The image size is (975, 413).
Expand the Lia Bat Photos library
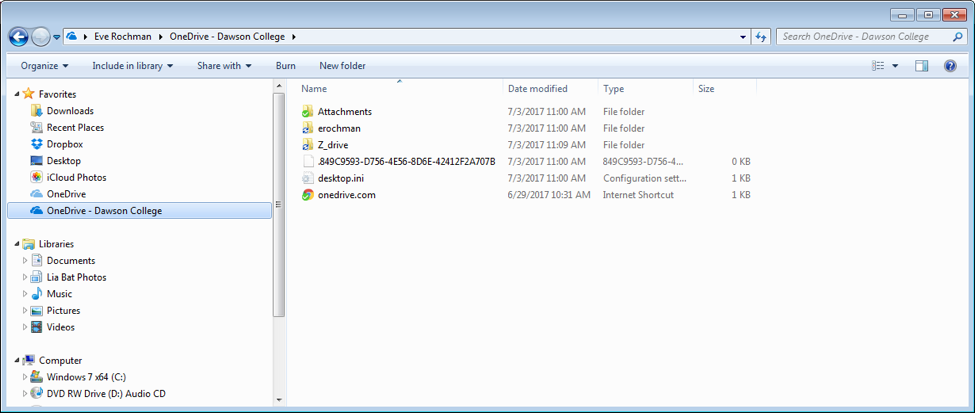tap(25, 277)
